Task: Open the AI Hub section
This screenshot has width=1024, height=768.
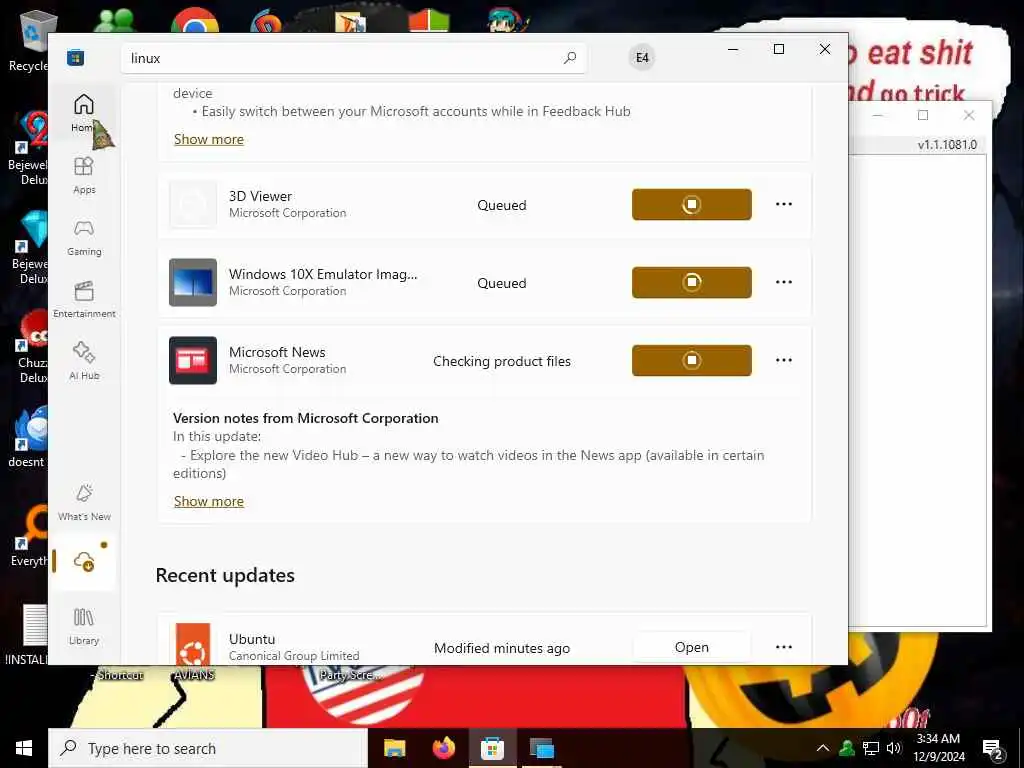Action: [x=84, y=361]
